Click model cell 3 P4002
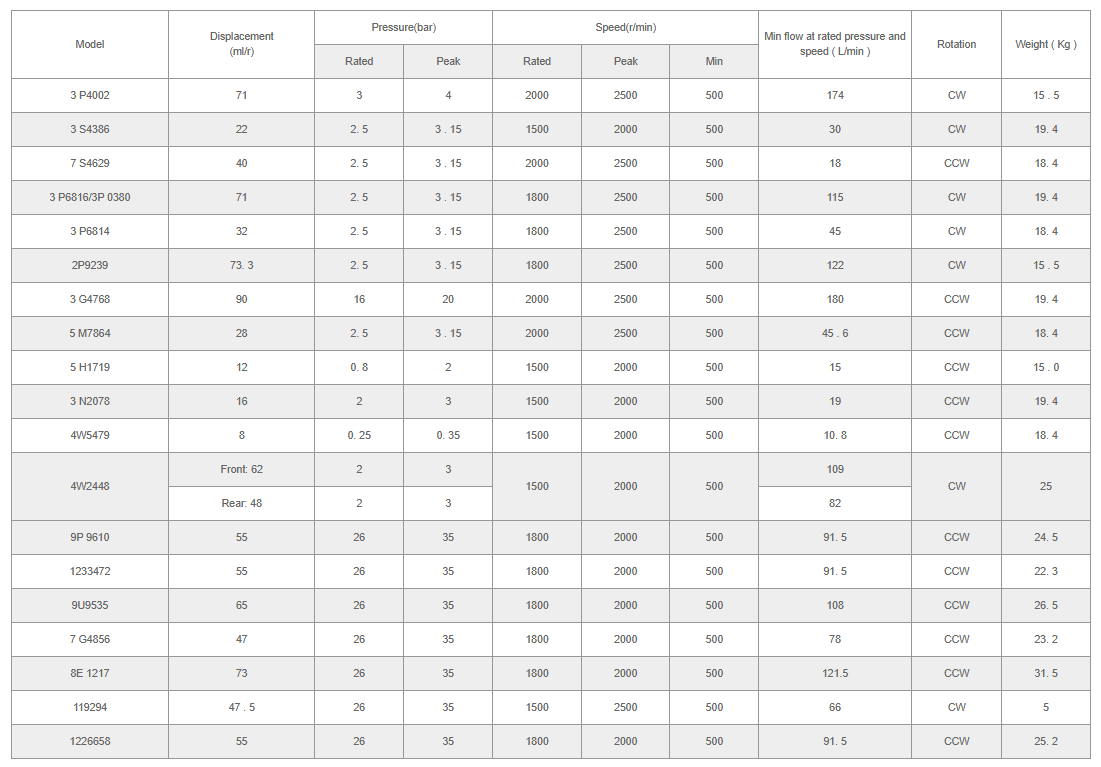The height and width of the screenshot is (767, 1101). (90, 95)
